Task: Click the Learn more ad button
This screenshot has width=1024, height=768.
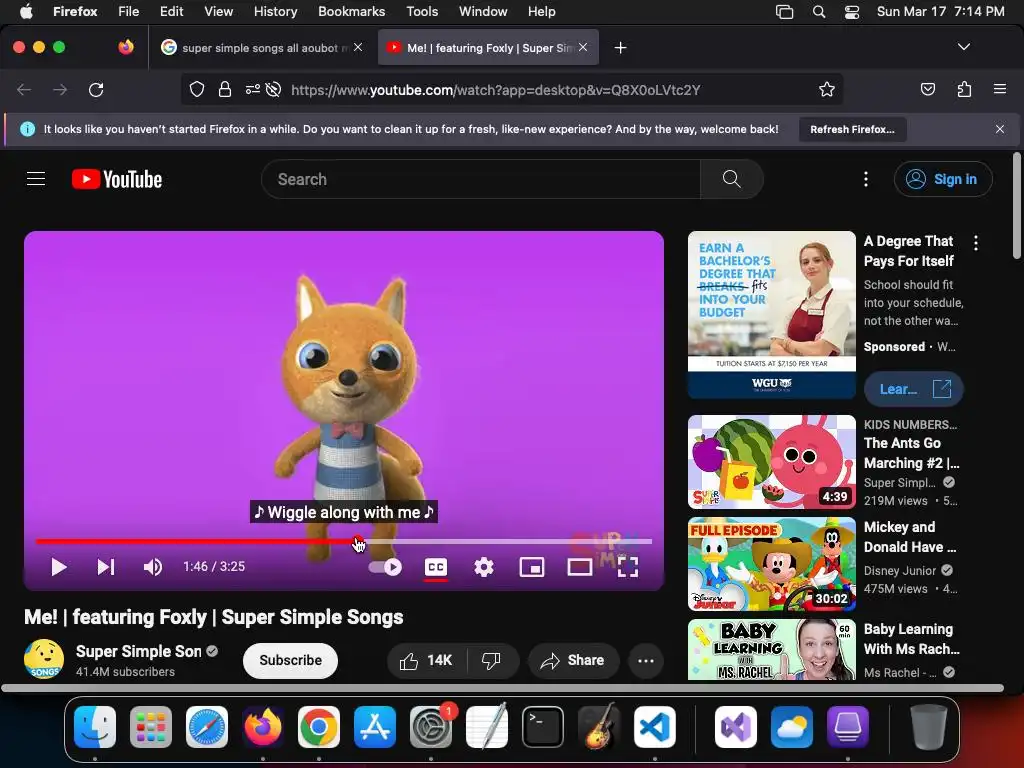Action: pos(914,389)
